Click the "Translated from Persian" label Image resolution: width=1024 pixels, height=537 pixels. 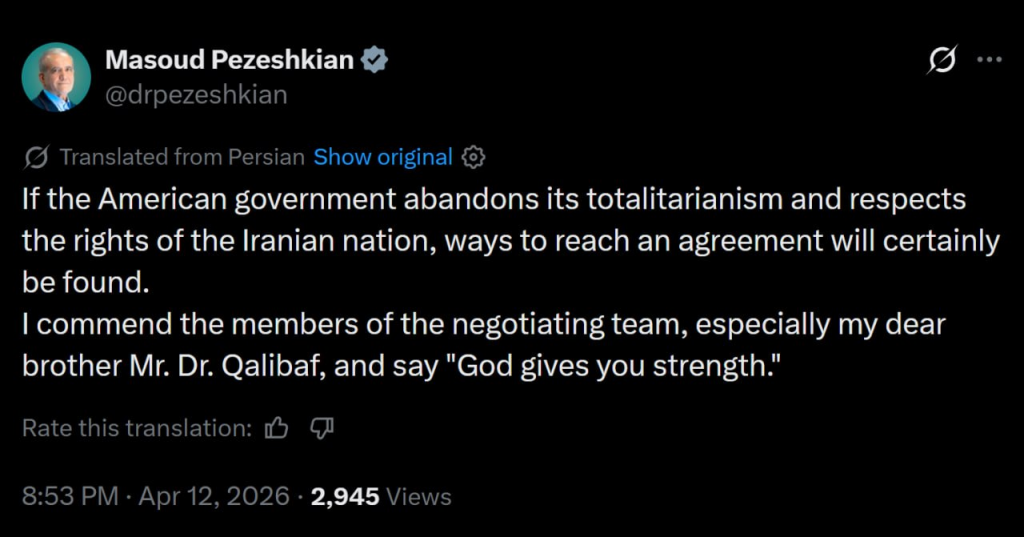coord(181,157)
